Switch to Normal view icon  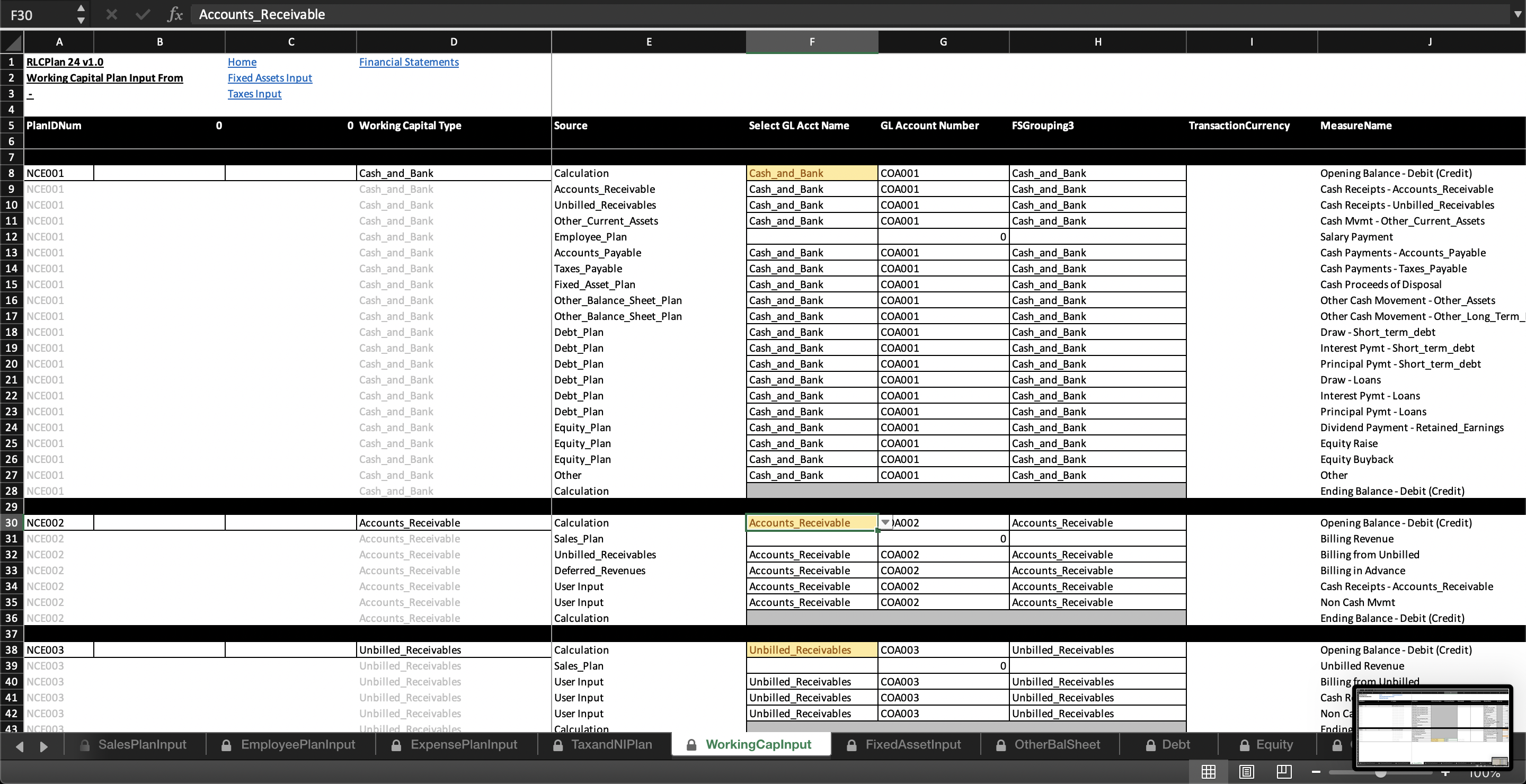click(1209, 772)
